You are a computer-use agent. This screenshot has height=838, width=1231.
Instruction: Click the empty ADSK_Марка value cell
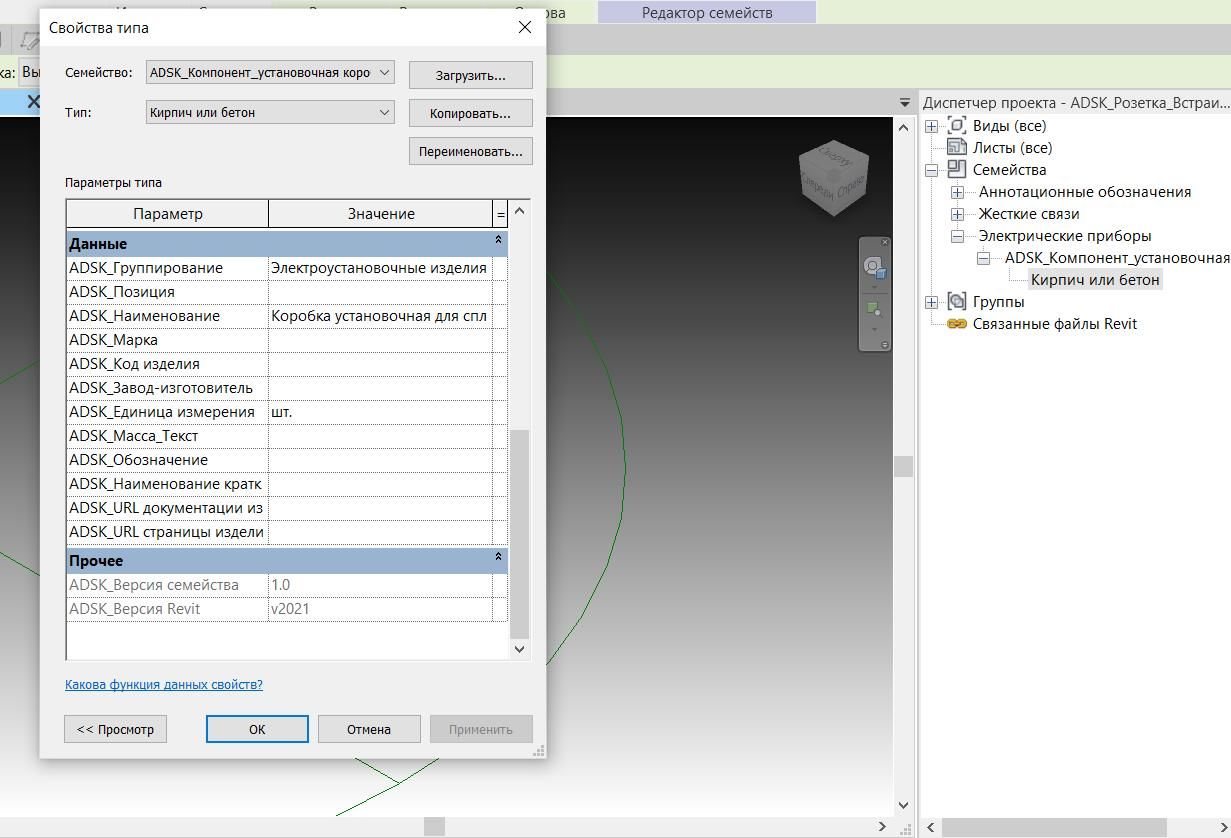pyautogui.click(x=381, y=340)
